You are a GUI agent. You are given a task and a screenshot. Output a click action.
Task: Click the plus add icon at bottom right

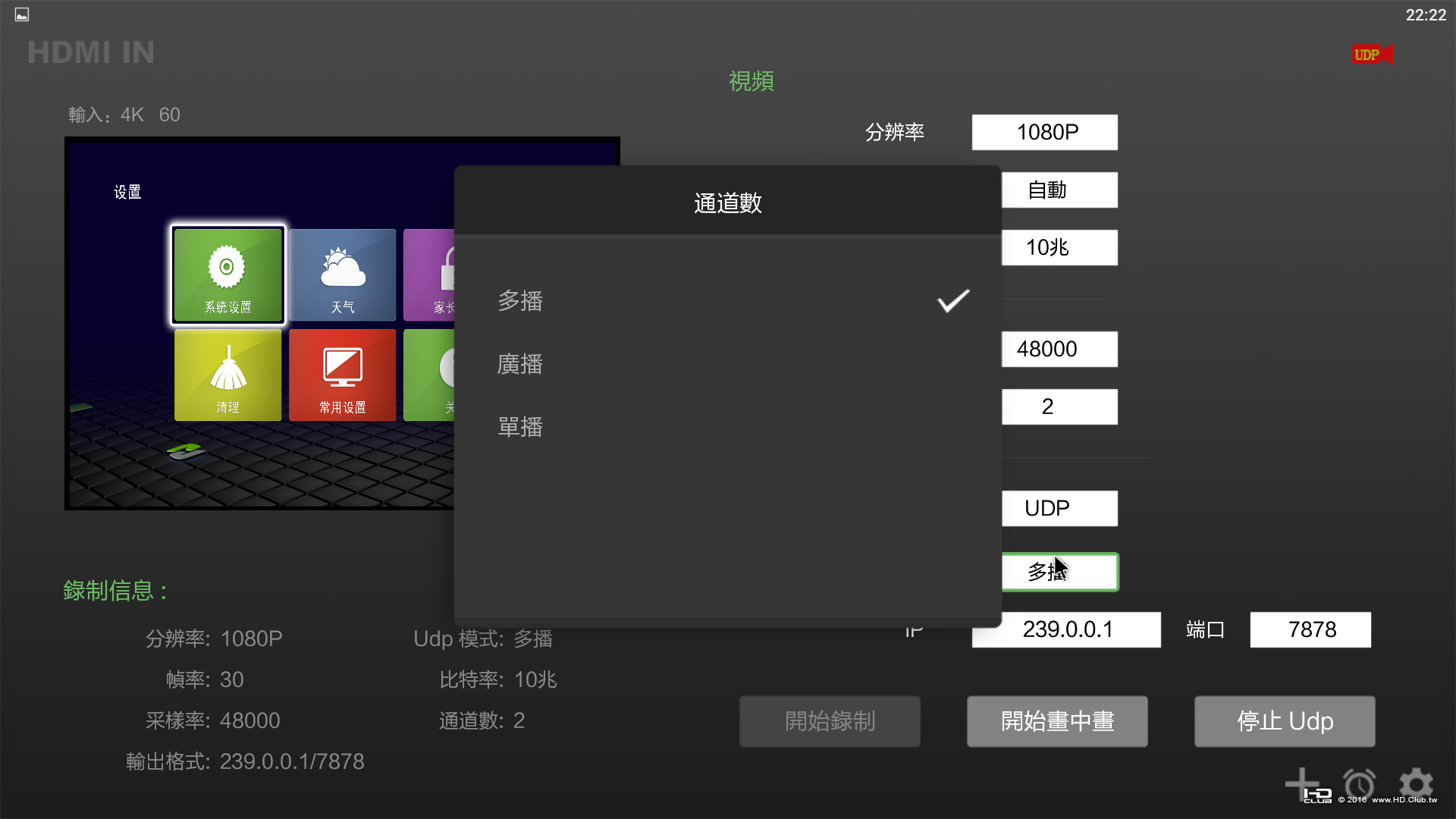1303,784
